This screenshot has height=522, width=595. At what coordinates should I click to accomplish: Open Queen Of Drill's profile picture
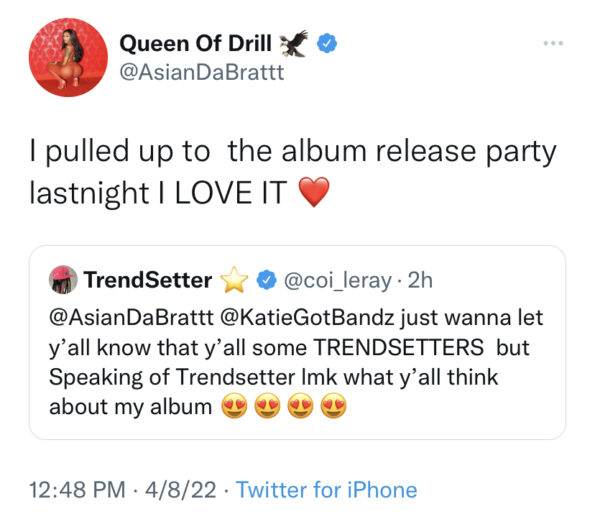68,57
